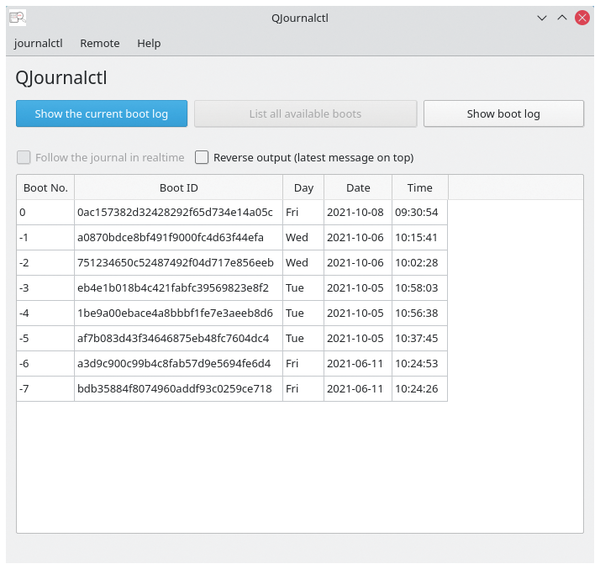This screenshot has width=600, height=569.
Task: Select boot ID 0ac157382d32428292f65d734e14a05c
Action: (179, 212)
